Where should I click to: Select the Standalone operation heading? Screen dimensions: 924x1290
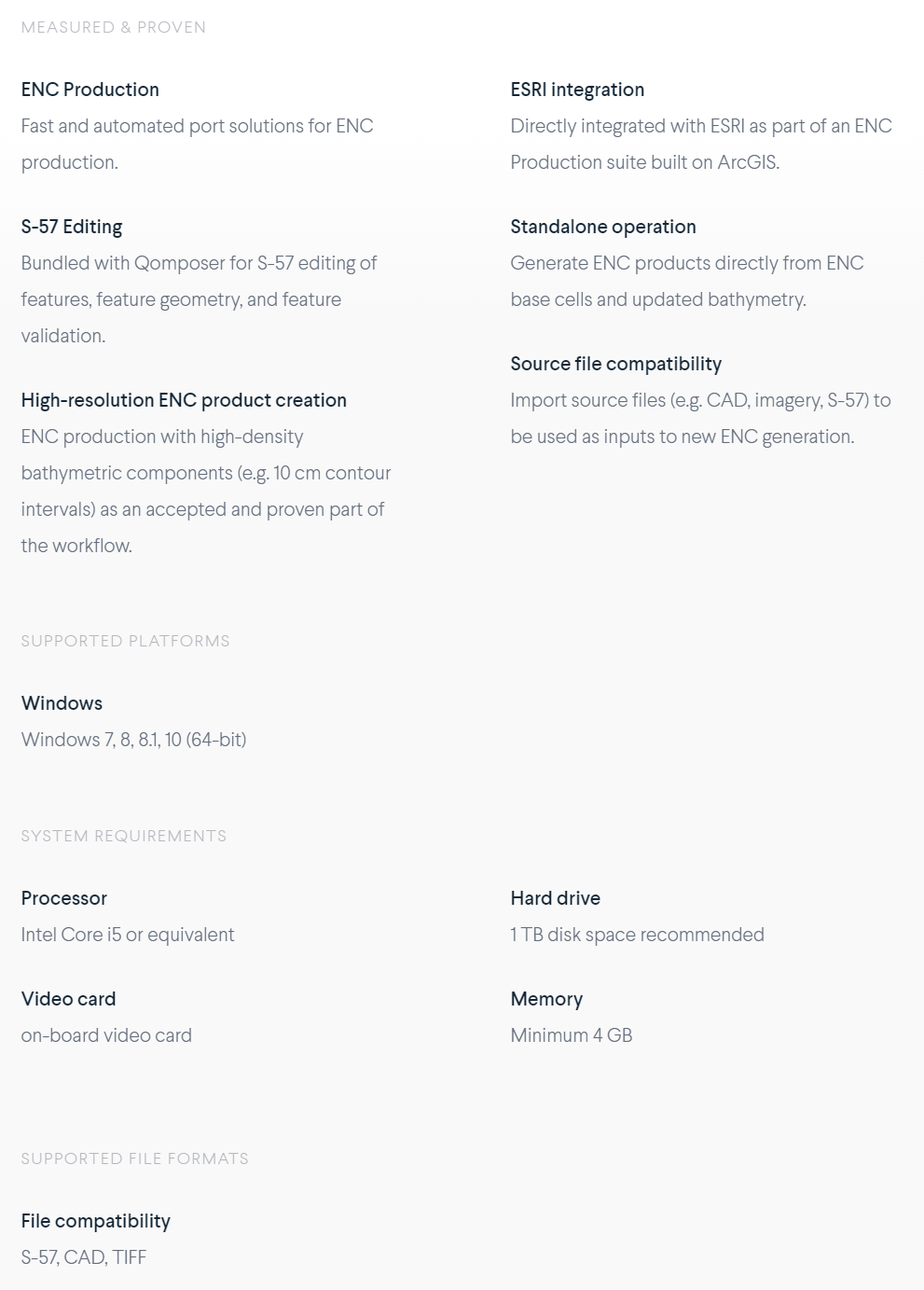603,227
